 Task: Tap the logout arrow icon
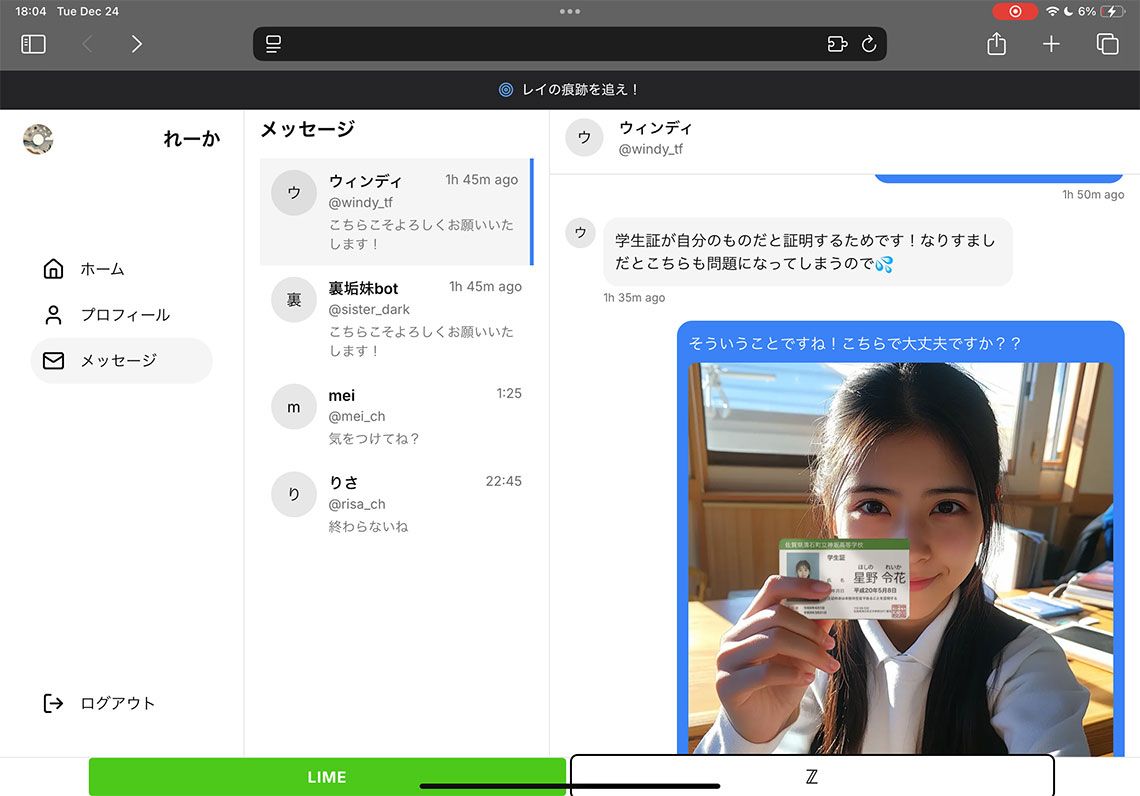pyautogui.click(x=52, y=702)
